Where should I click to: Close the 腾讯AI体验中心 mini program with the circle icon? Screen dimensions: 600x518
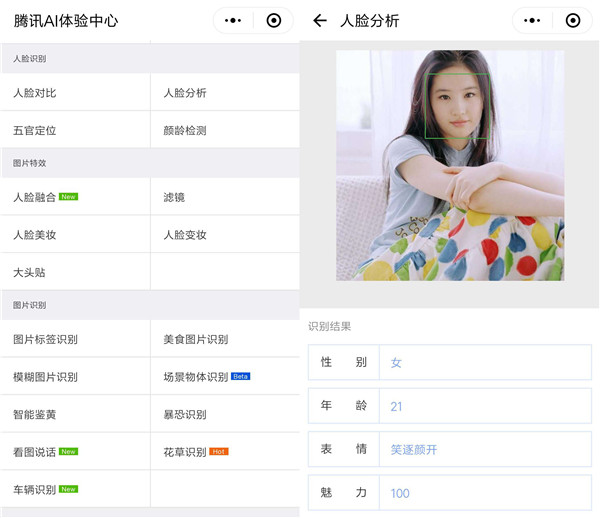tap(273, 20)
